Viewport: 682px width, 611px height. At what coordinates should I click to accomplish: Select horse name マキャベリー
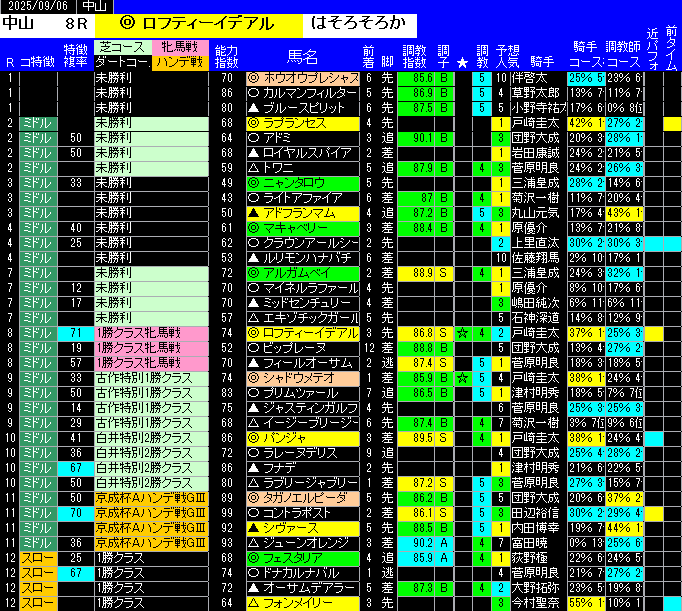tap(303, 228)
